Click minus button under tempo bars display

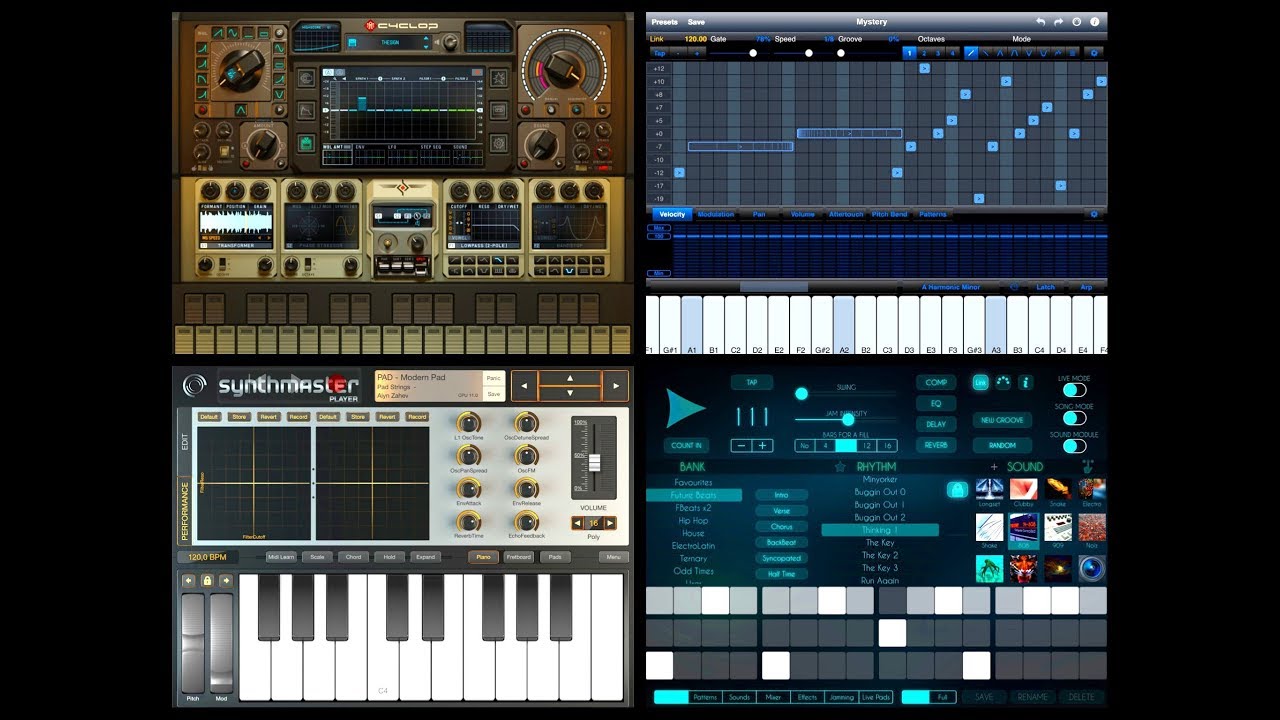[x=742, y=446]
